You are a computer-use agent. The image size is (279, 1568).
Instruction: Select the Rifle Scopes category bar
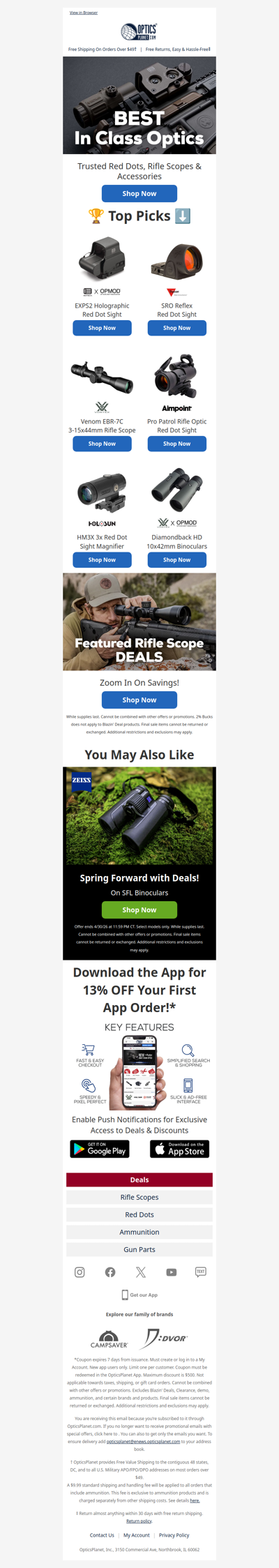click(x=139, y=1197)
